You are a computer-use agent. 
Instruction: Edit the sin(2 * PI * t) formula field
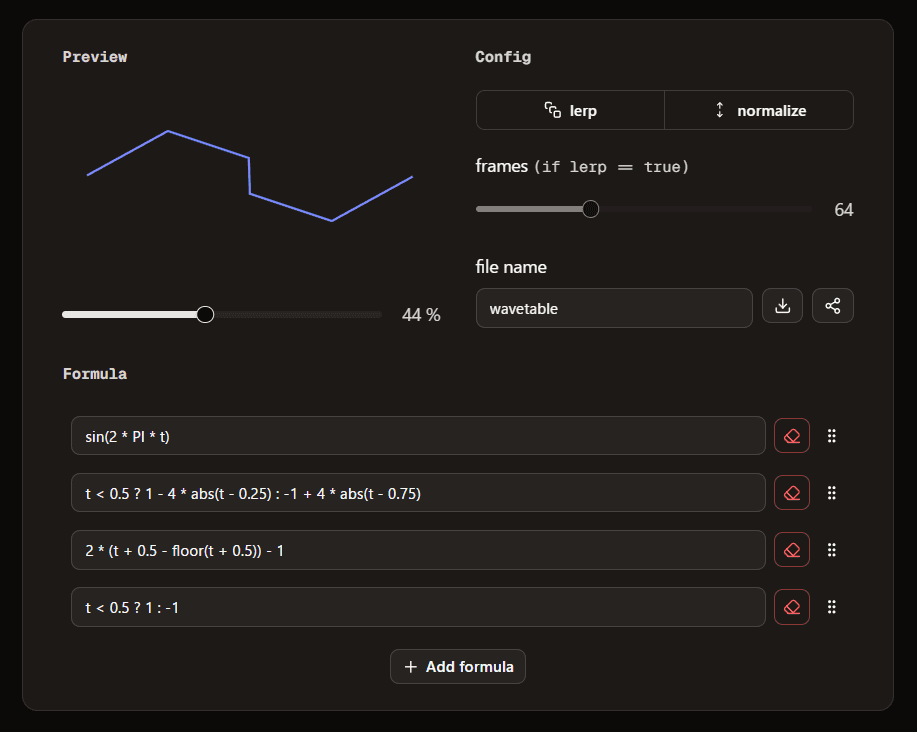click(x=418, y=436)
